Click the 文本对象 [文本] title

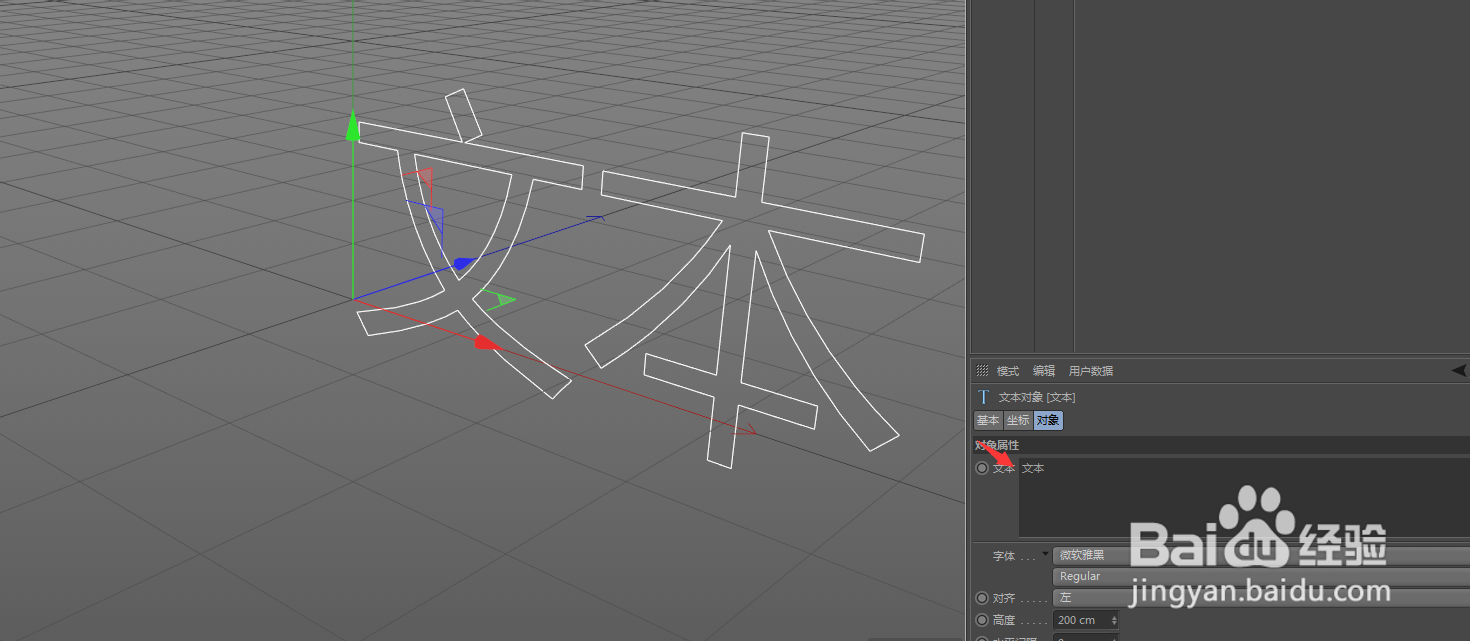tap(1037, 397)
